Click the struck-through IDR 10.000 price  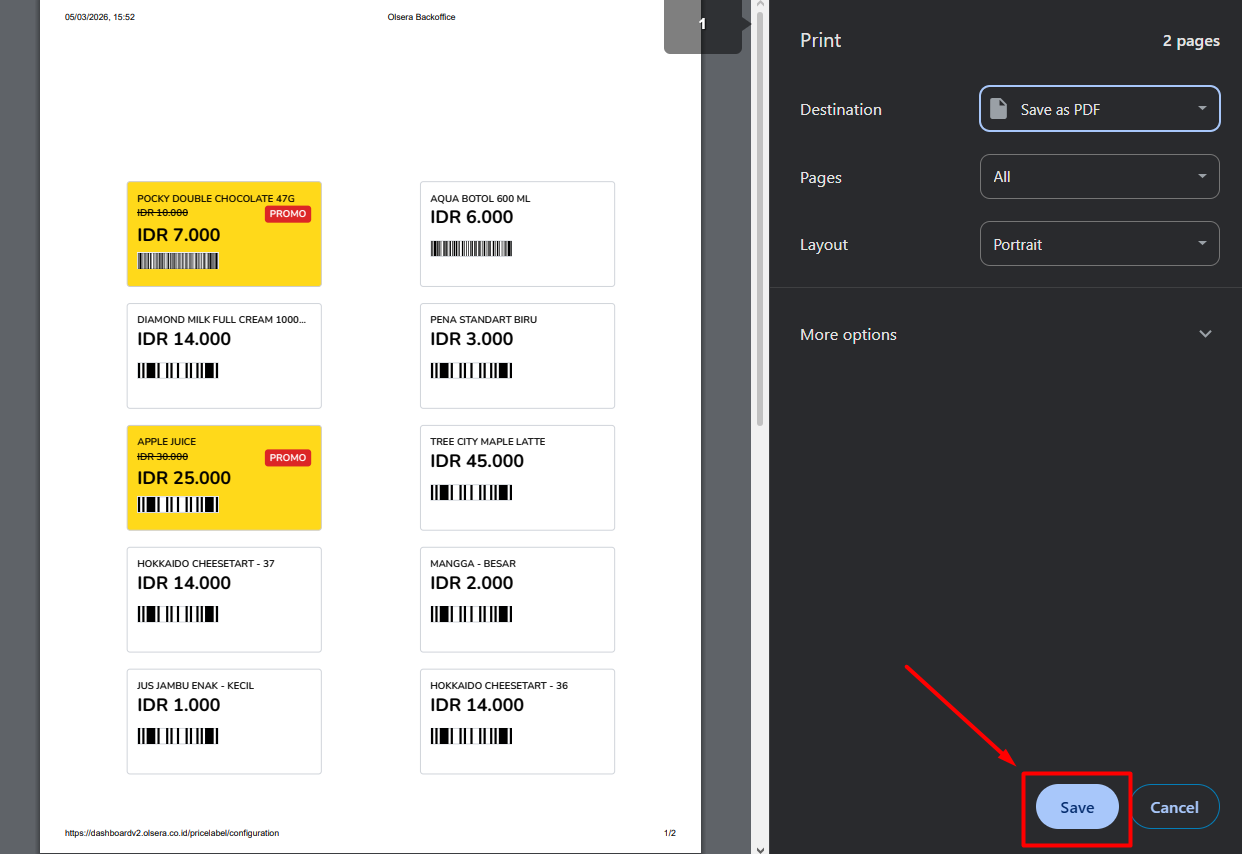[x=162, y=212]
